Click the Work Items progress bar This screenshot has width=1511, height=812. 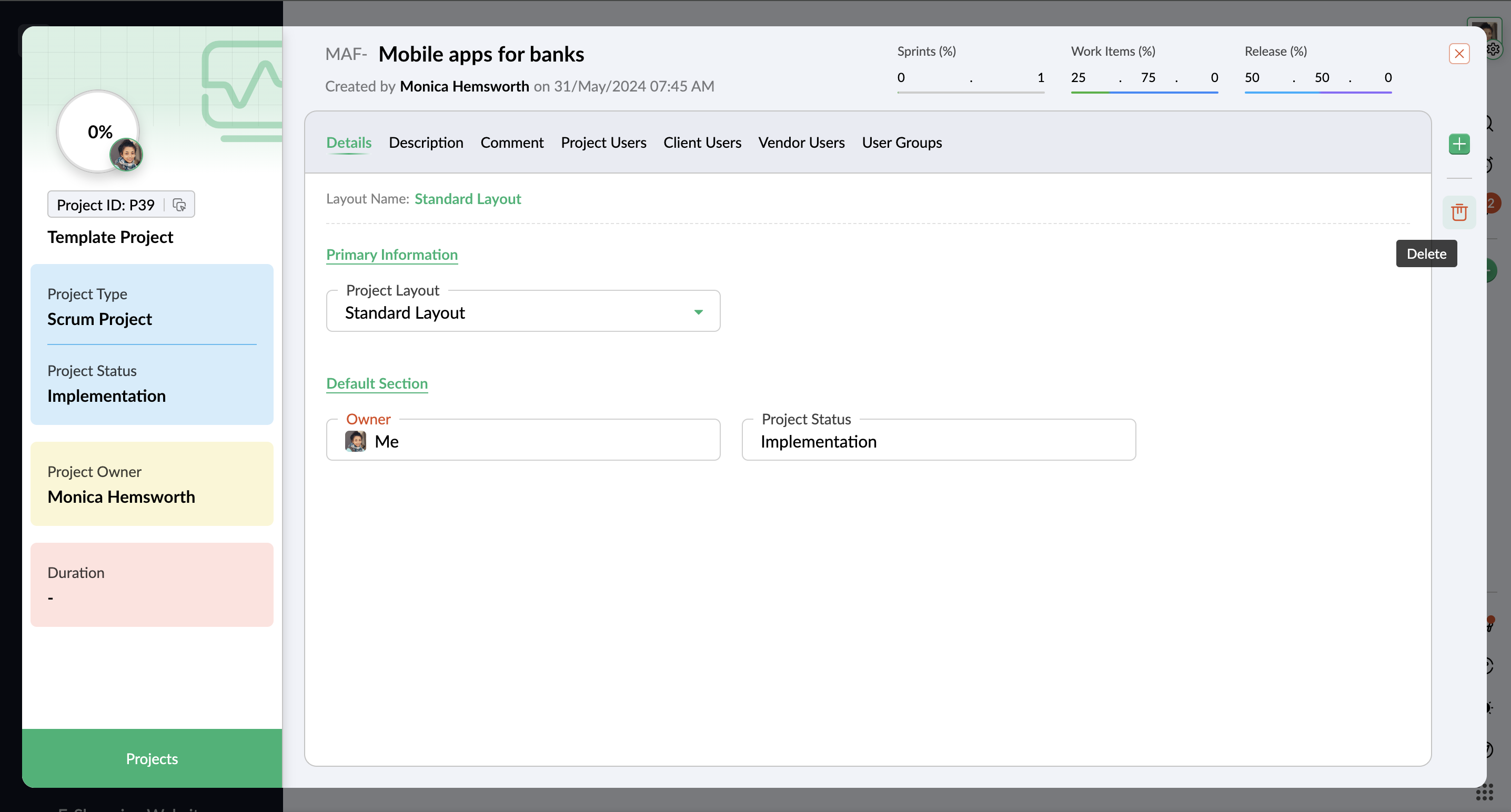click(1144, 92)
